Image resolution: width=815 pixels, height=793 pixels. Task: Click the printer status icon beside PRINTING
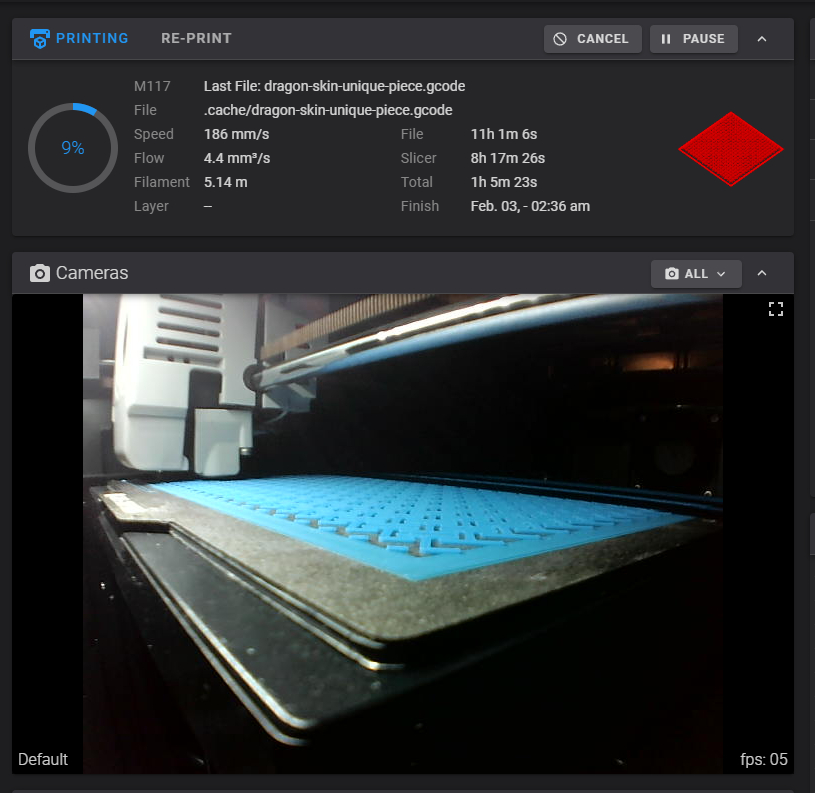coord(39,39)
